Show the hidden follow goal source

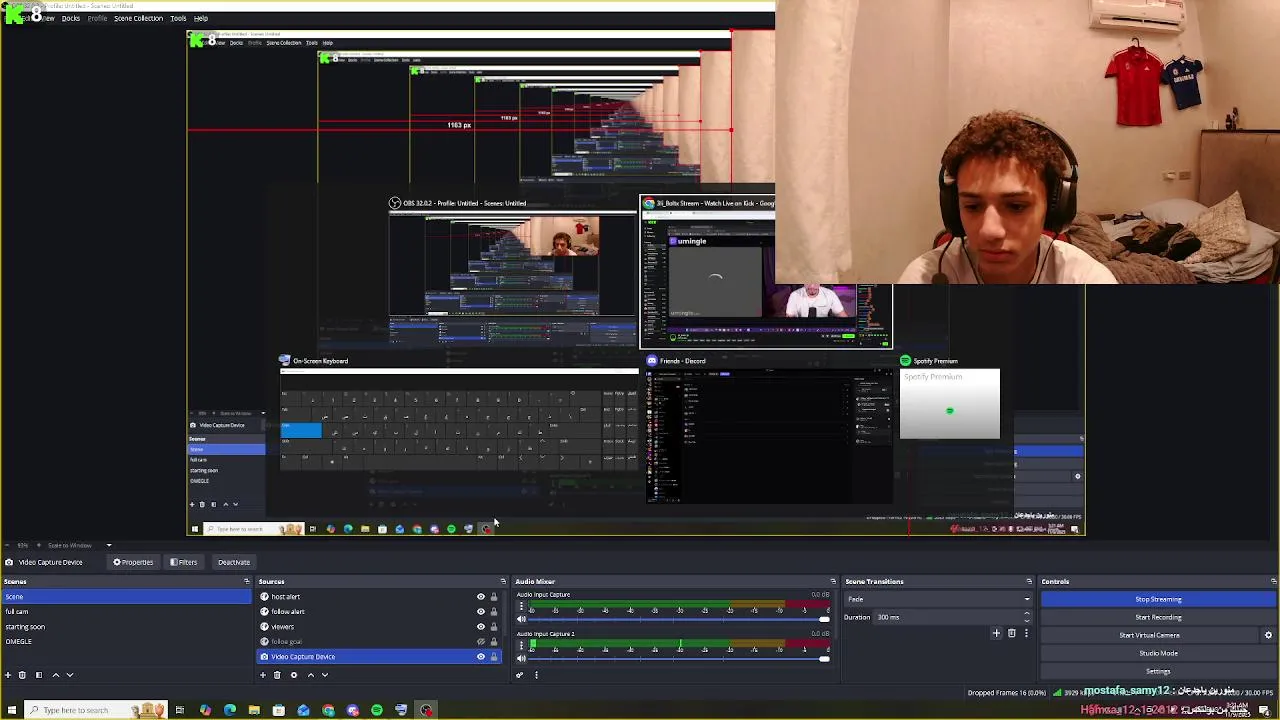click(x=480, y=642)
